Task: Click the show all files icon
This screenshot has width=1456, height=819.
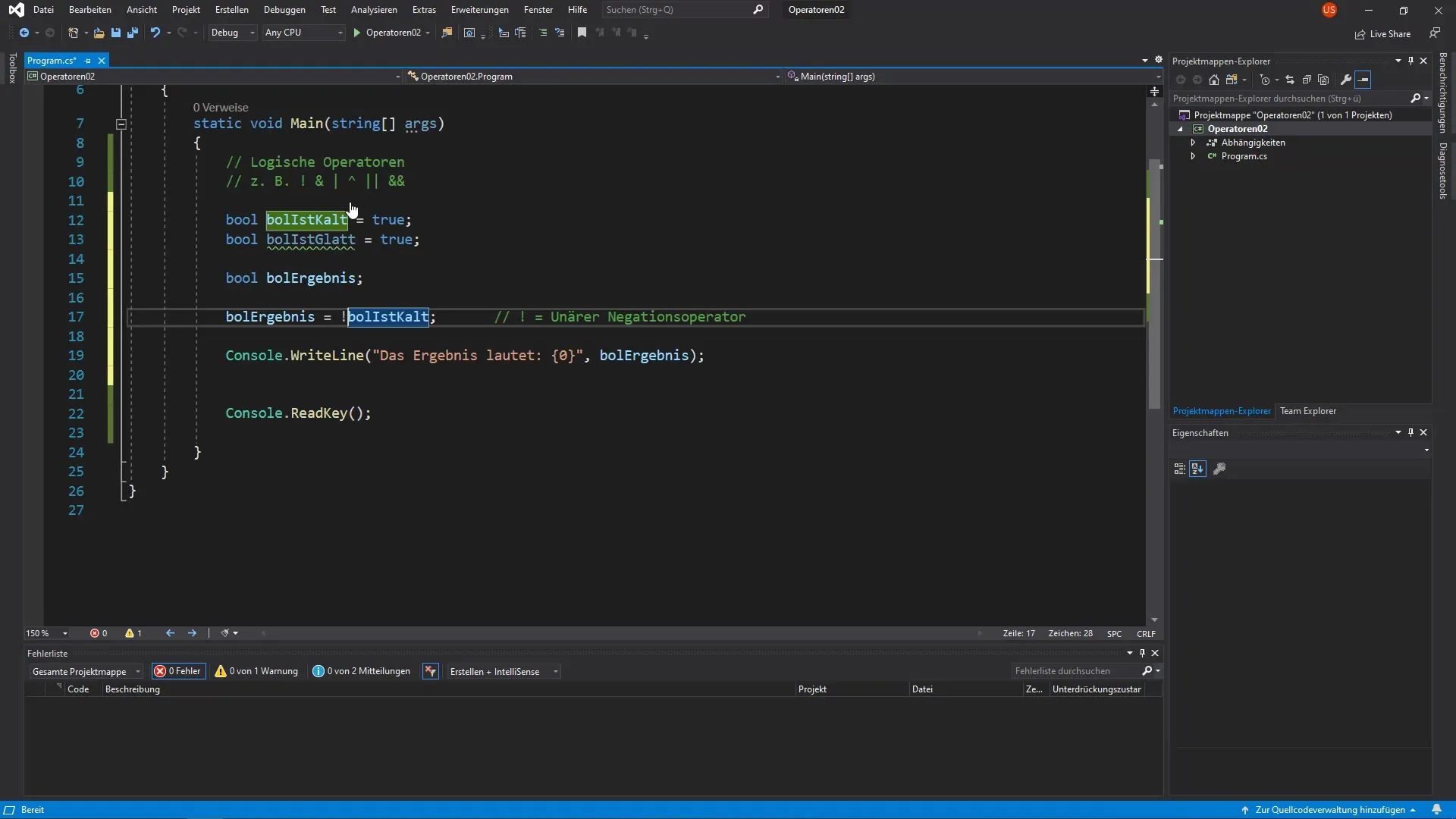Action: (1323, 80)
